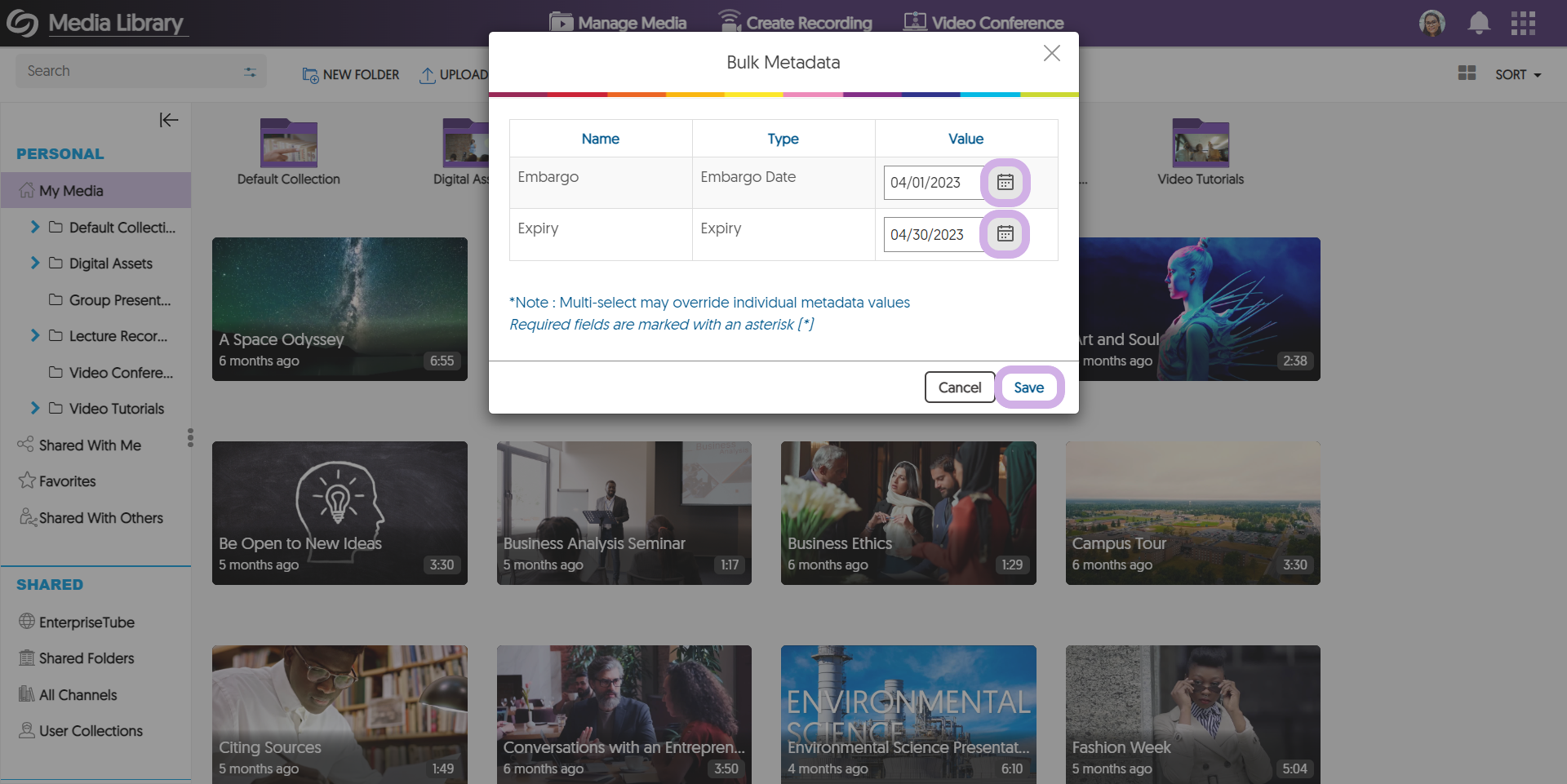The width and height of the screenshot is (1567, 784).
Task: Open the apps grid menu icon
Action: 1522,23
